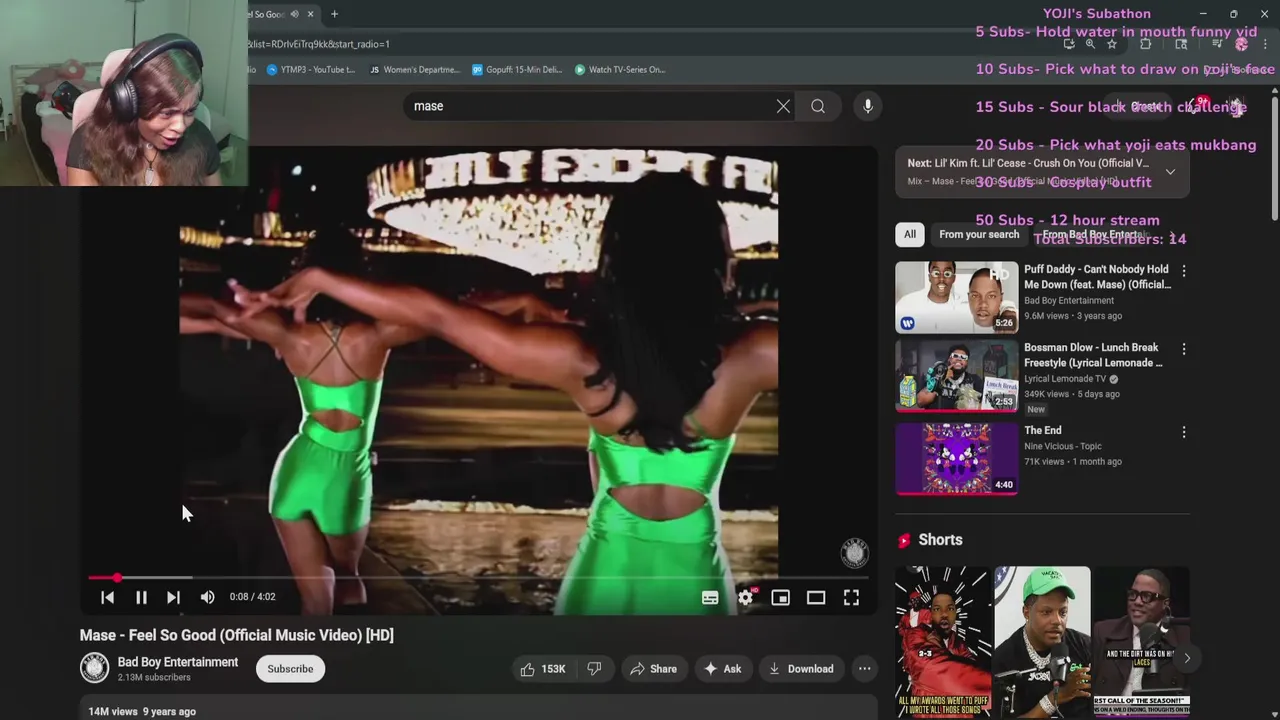Subscribe to Bad Boy Entertainment
1280x720 pixels.
290,669
